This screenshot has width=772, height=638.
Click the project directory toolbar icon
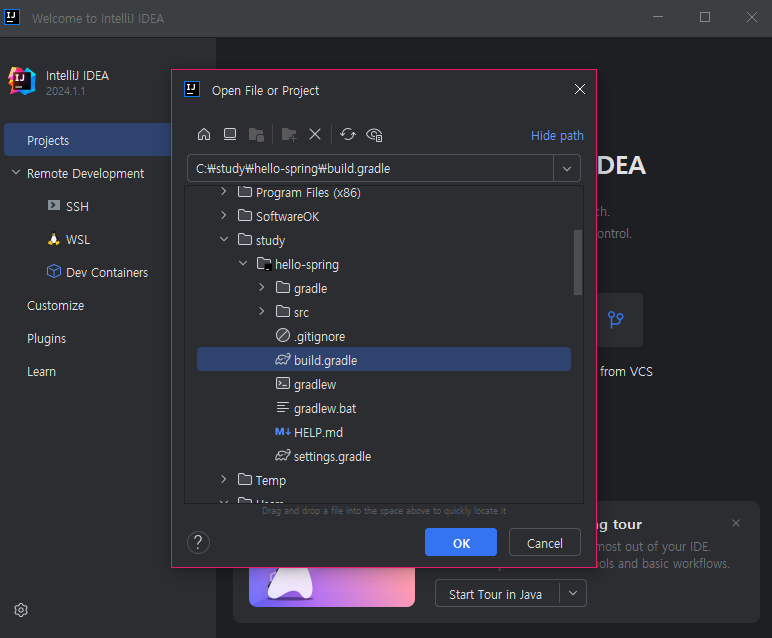point(256,134)
